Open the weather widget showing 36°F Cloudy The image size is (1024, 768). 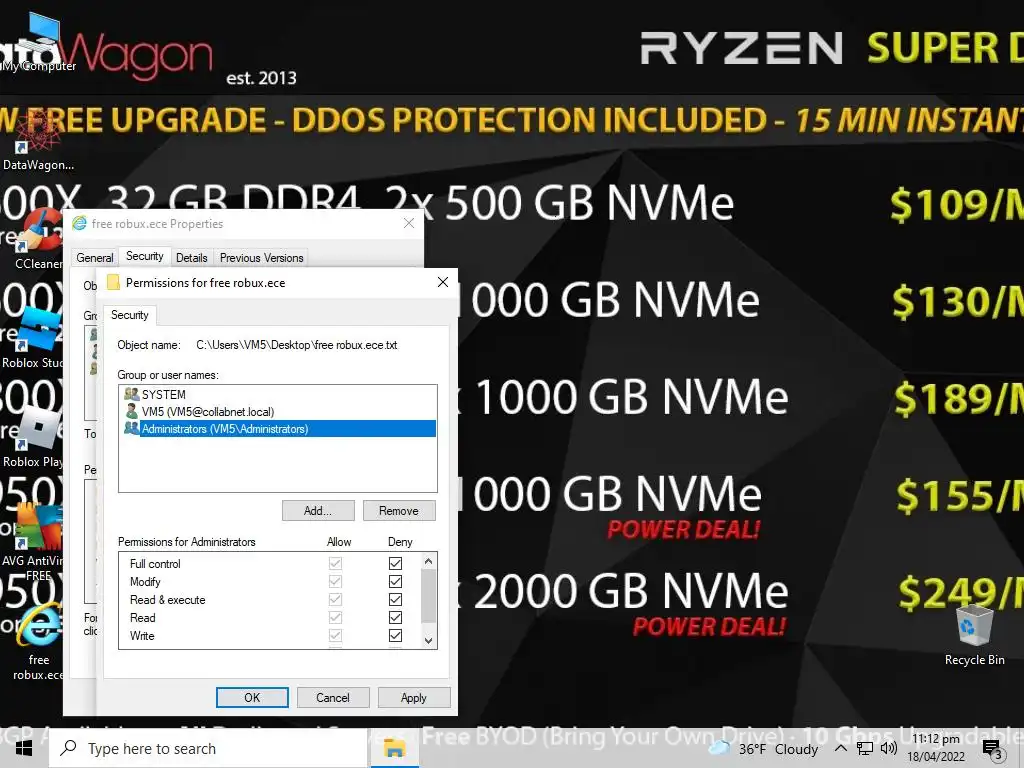pos(763,748)
